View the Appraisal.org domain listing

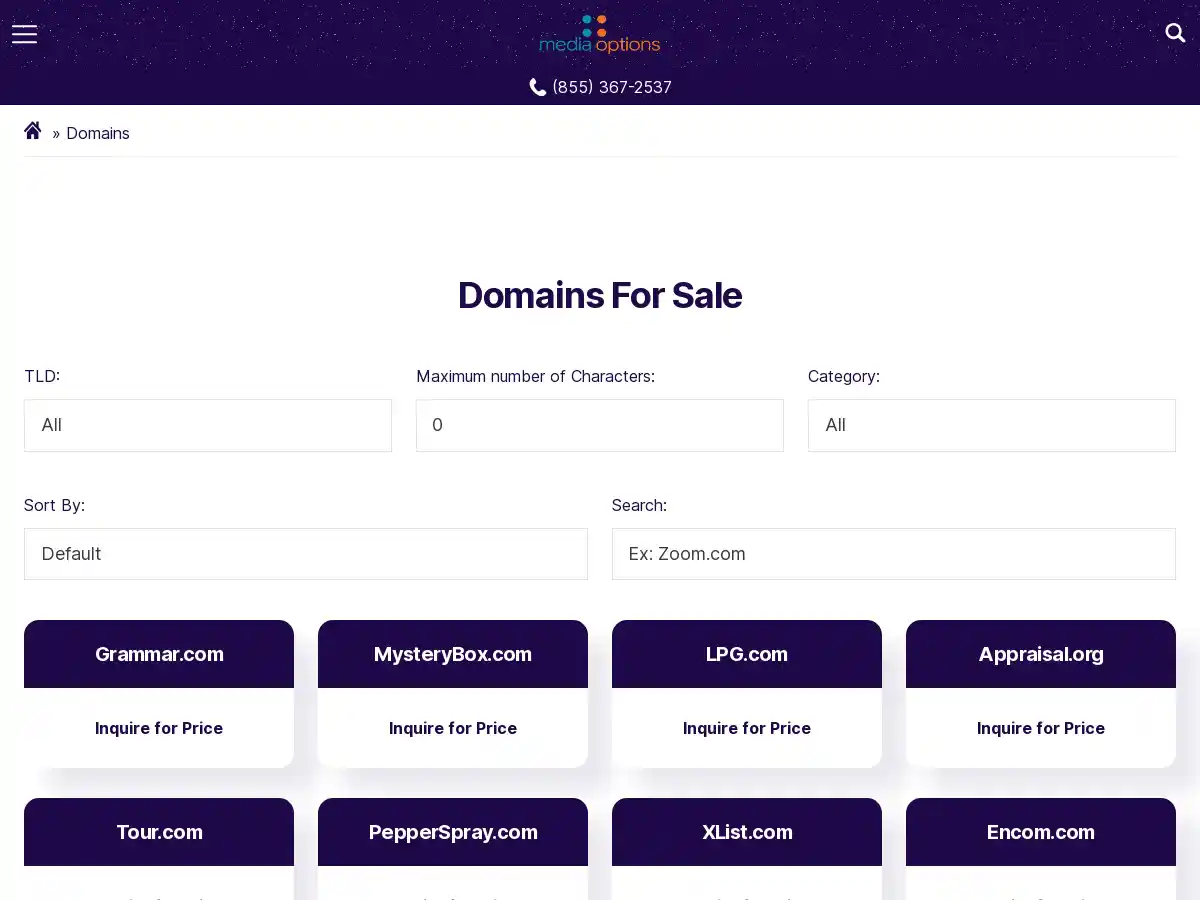point(1040,654)
